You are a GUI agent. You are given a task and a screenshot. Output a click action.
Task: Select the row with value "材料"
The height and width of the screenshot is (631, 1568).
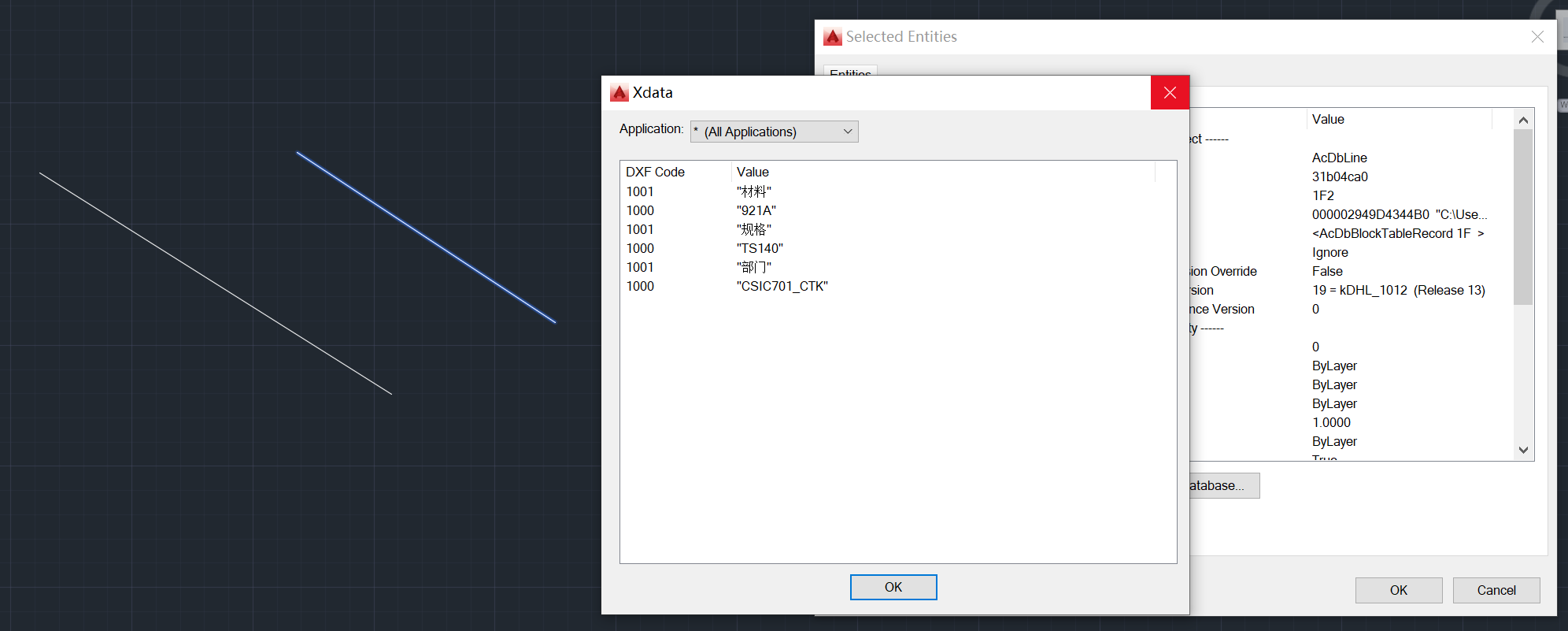(897, 191)
